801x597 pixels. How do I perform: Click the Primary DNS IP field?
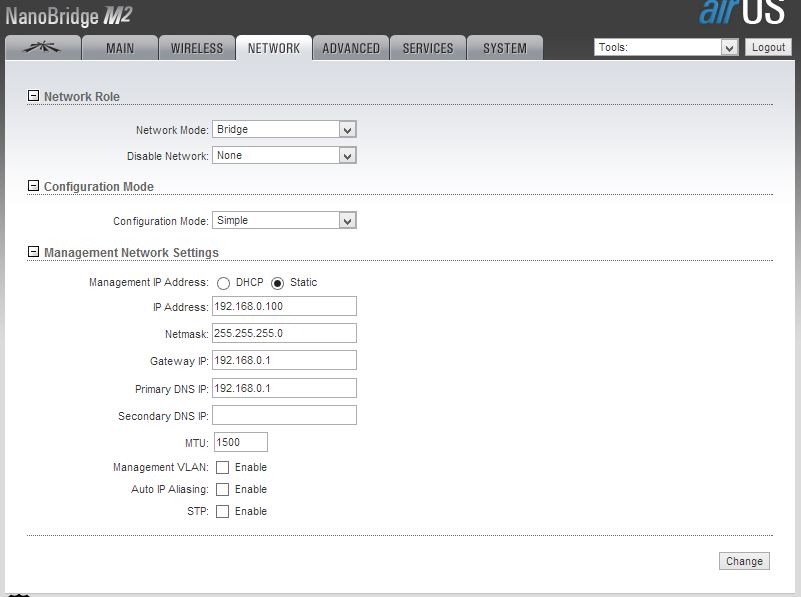(284, 388)
